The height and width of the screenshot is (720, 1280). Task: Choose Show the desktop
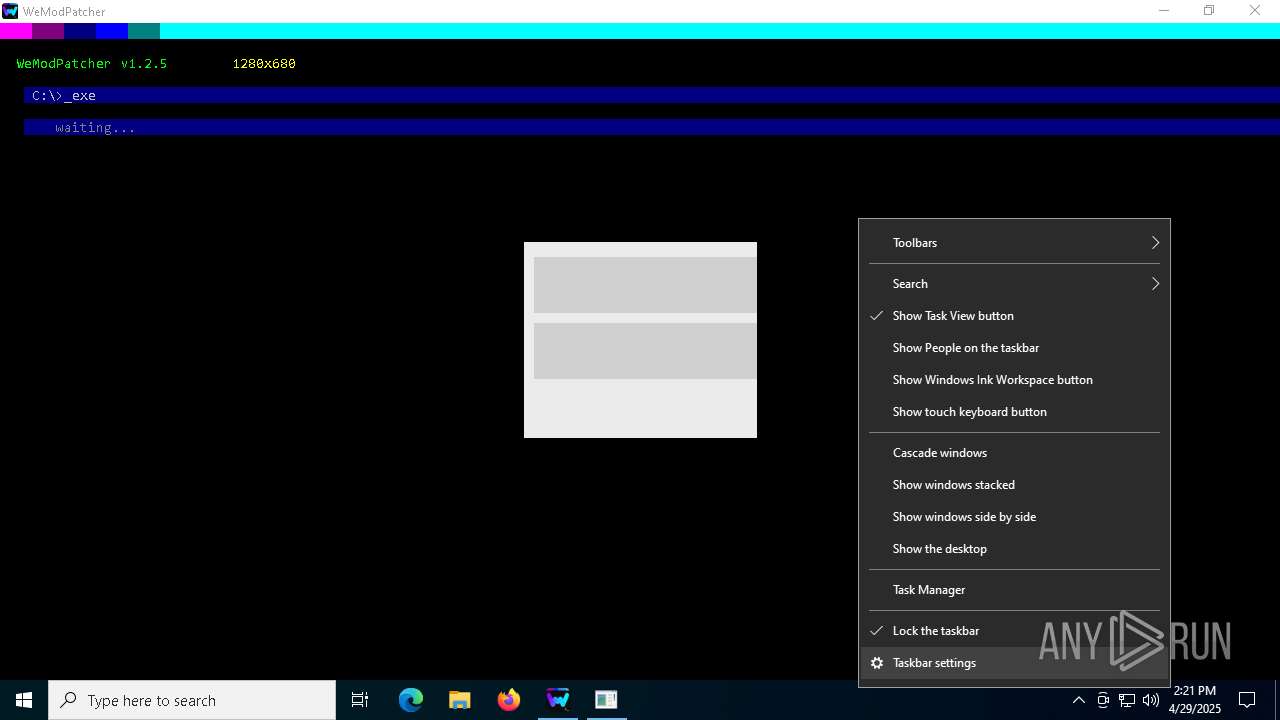(x=1014, y=549)
